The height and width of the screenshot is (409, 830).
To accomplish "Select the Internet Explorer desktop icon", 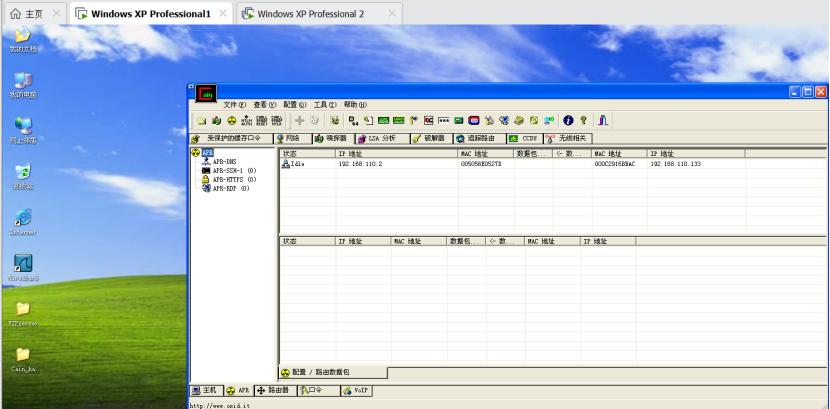I will click(23, 222).
